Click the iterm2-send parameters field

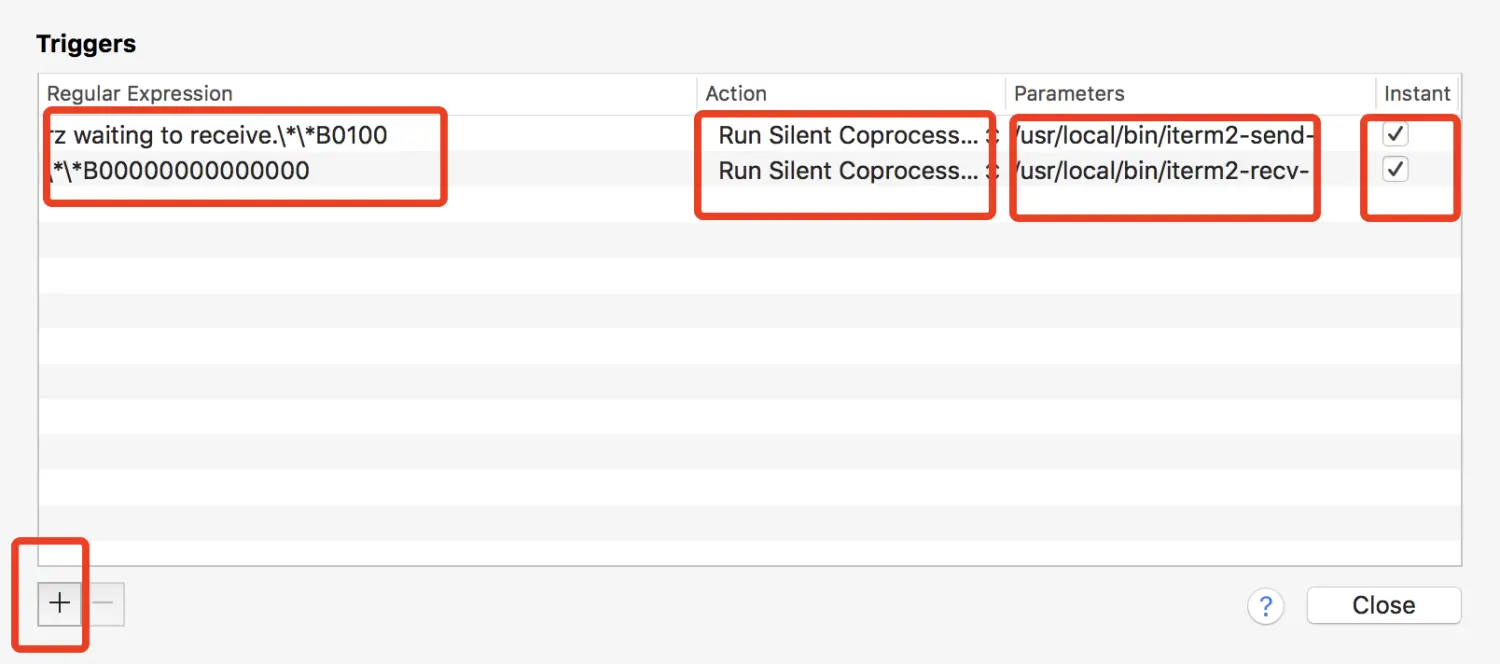[1163, 135]
